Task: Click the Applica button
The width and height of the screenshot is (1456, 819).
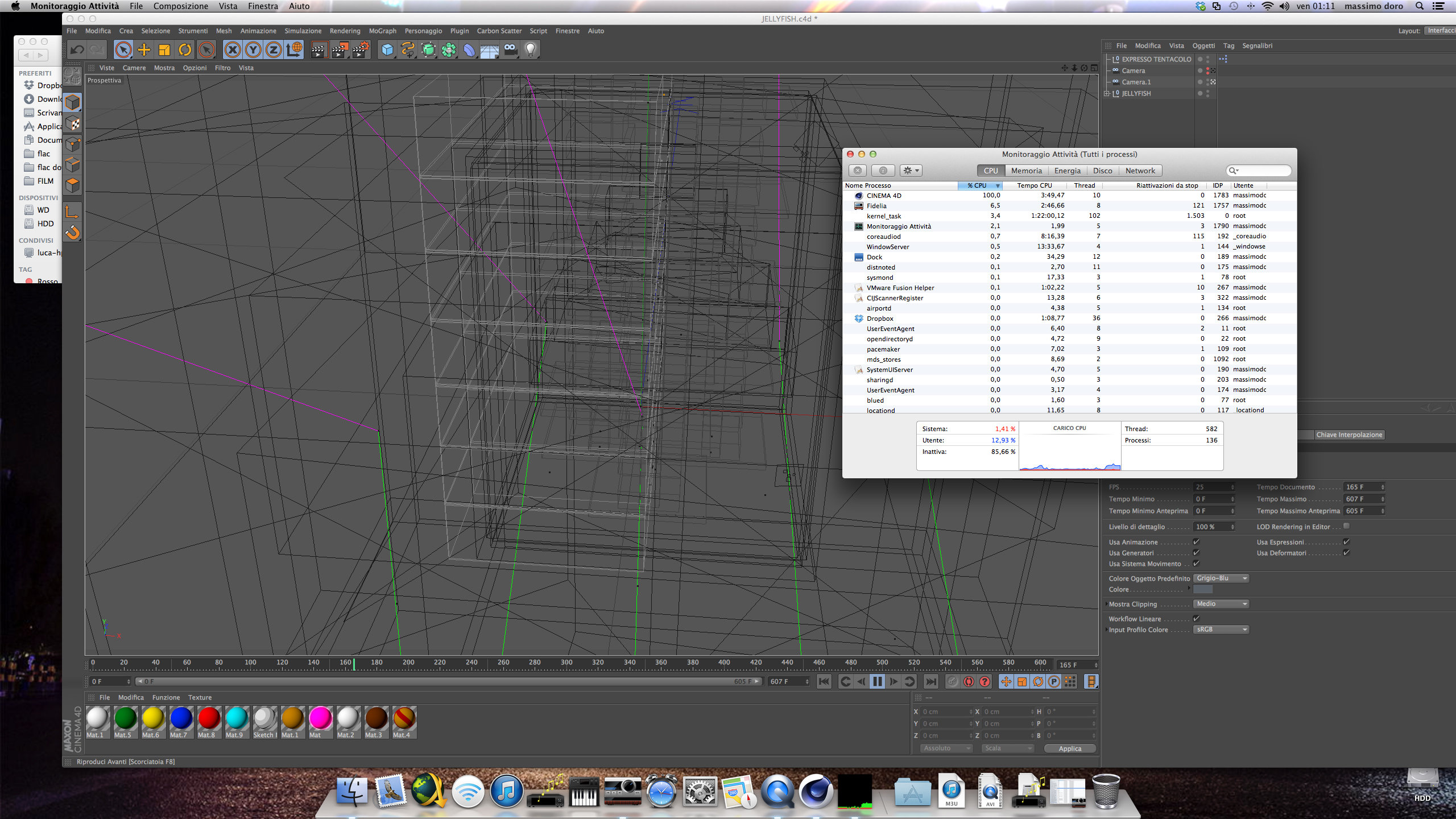Action: click(1069, 748)
